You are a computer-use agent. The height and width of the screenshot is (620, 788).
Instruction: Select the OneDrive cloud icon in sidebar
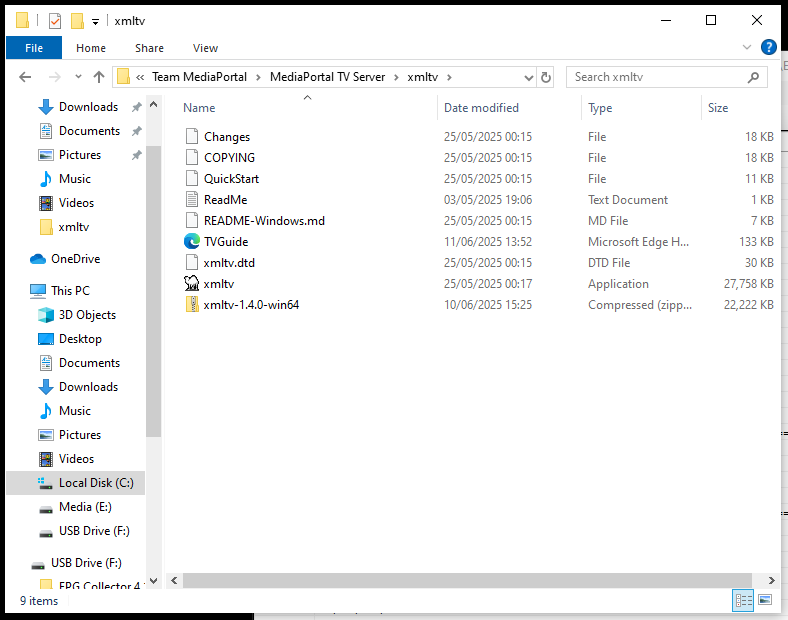click(38, 259)
